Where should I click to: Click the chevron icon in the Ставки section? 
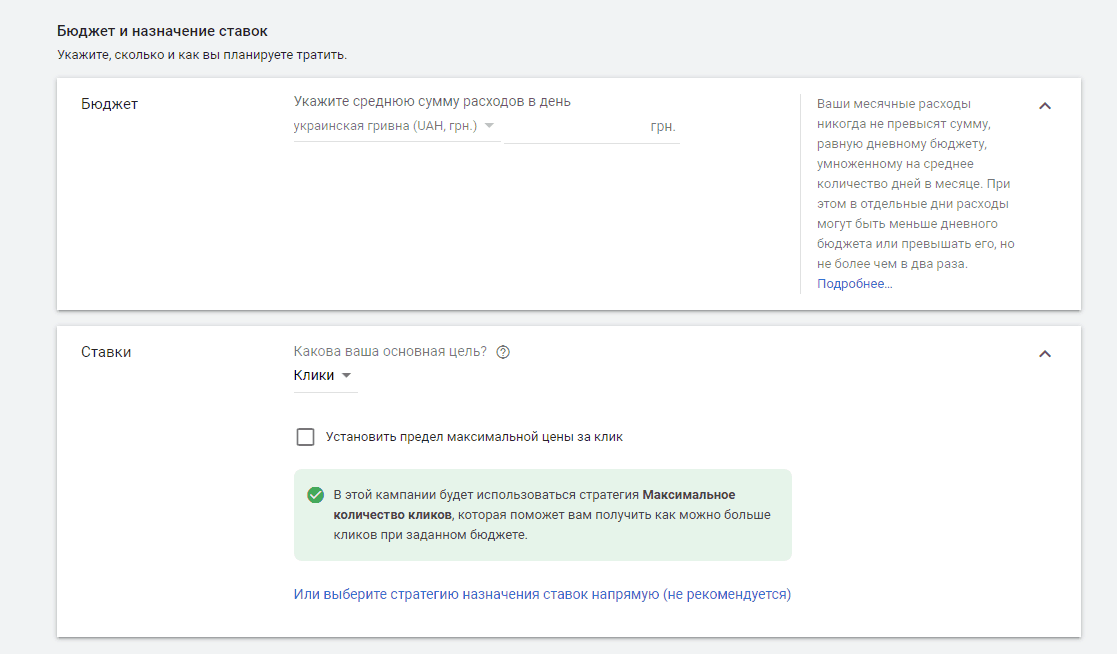[1046, 352]
